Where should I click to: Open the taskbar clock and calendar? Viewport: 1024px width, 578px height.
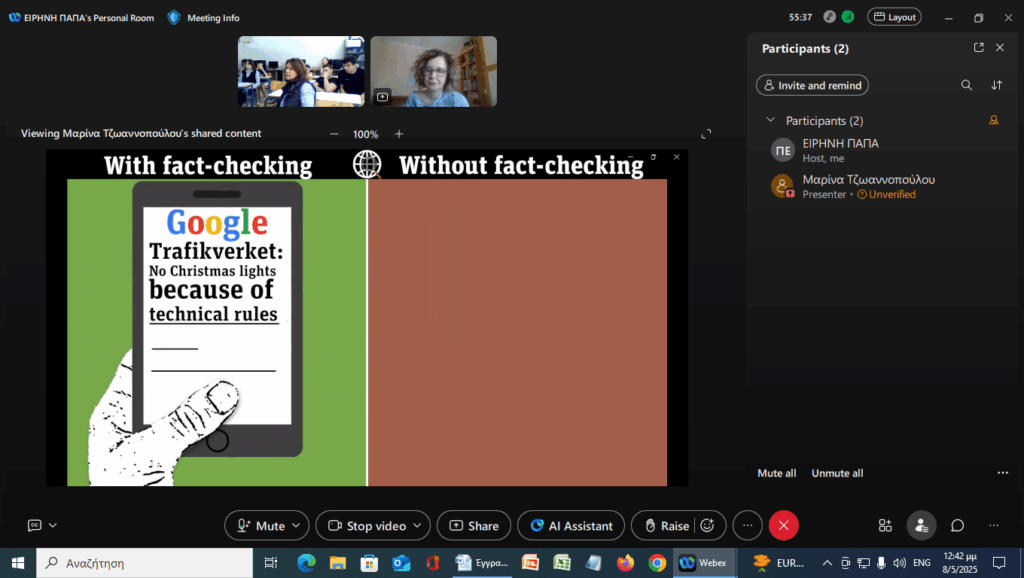click(x=960, y=563)
